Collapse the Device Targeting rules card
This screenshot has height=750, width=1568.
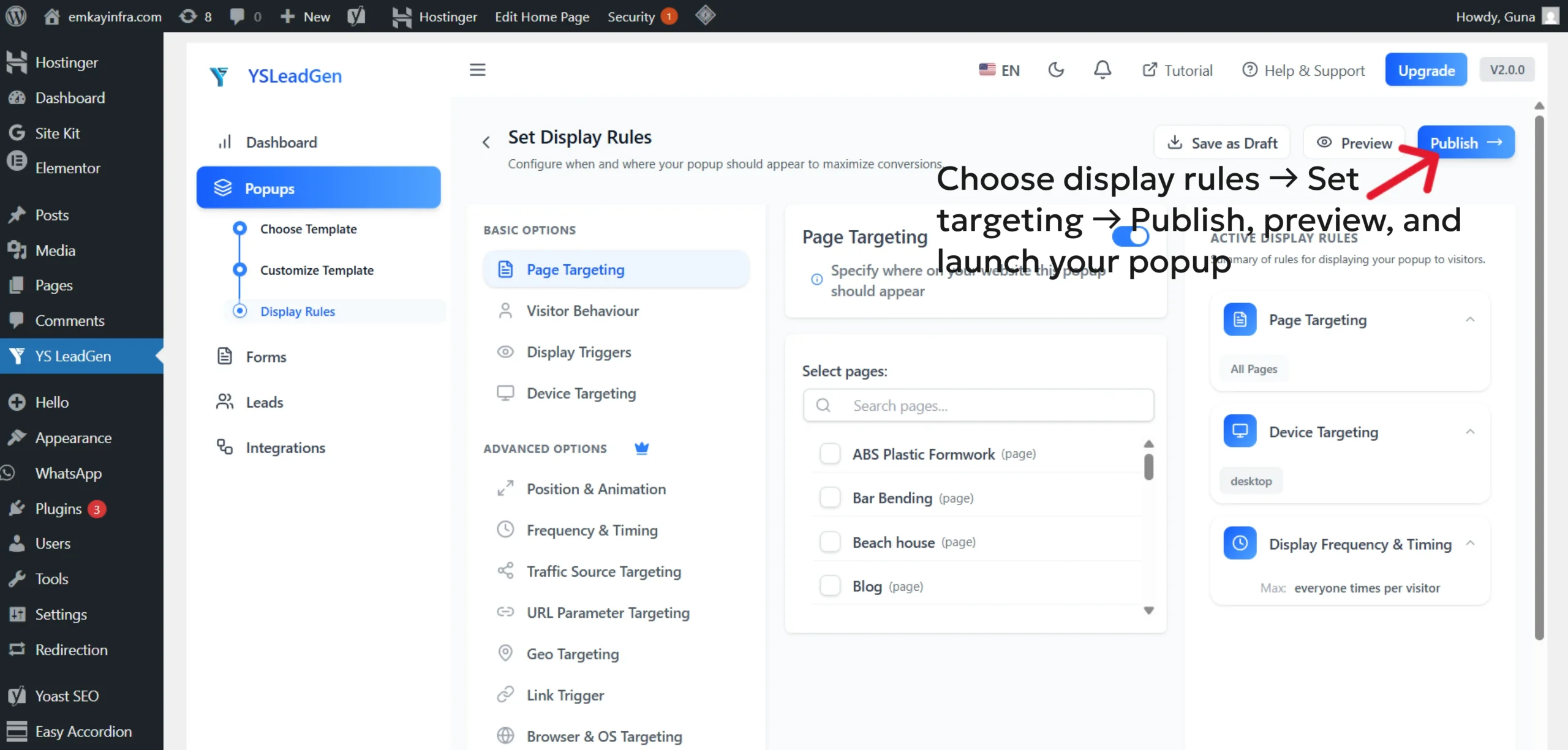(1470, 432)
